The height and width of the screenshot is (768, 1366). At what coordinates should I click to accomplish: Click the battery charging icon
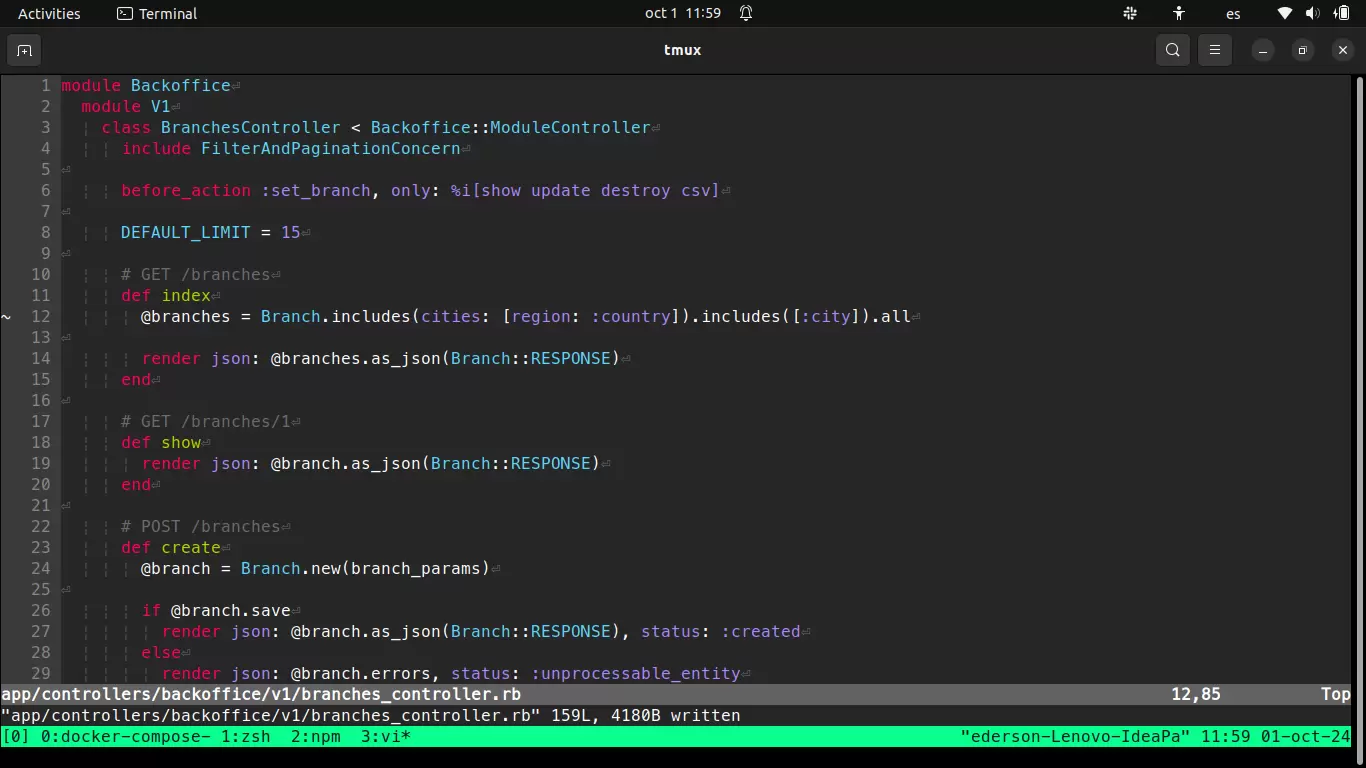coord(1340,14)
